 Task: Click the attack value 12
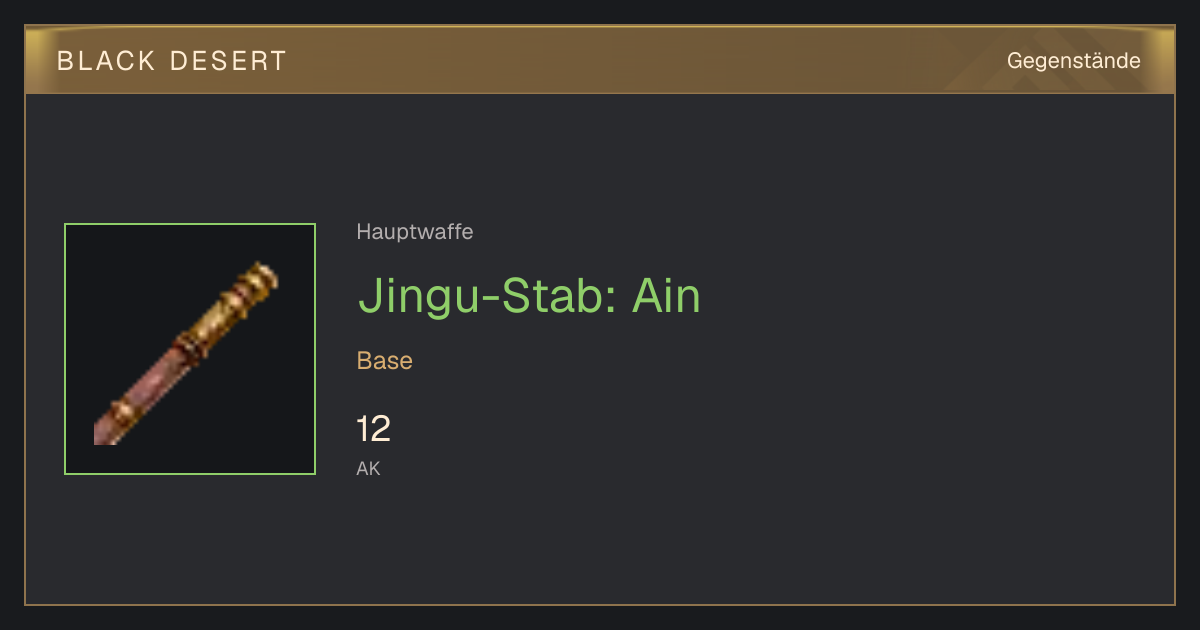[x=374, y=429]
